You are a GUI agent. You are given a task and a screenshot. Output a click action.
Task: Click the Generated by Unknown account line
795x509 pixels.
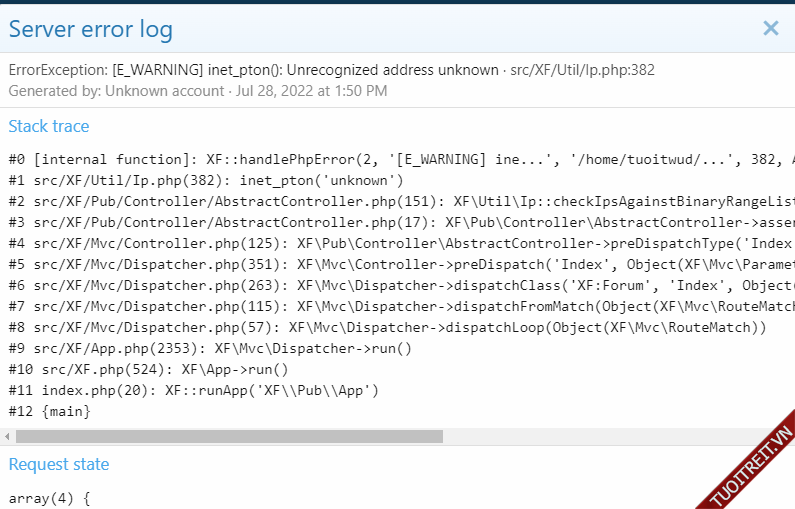coord(197,91)
